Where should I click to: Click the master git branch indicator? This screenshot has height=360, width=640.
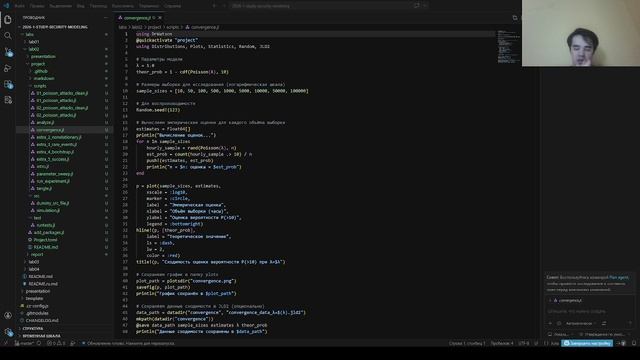coord(24,343)
